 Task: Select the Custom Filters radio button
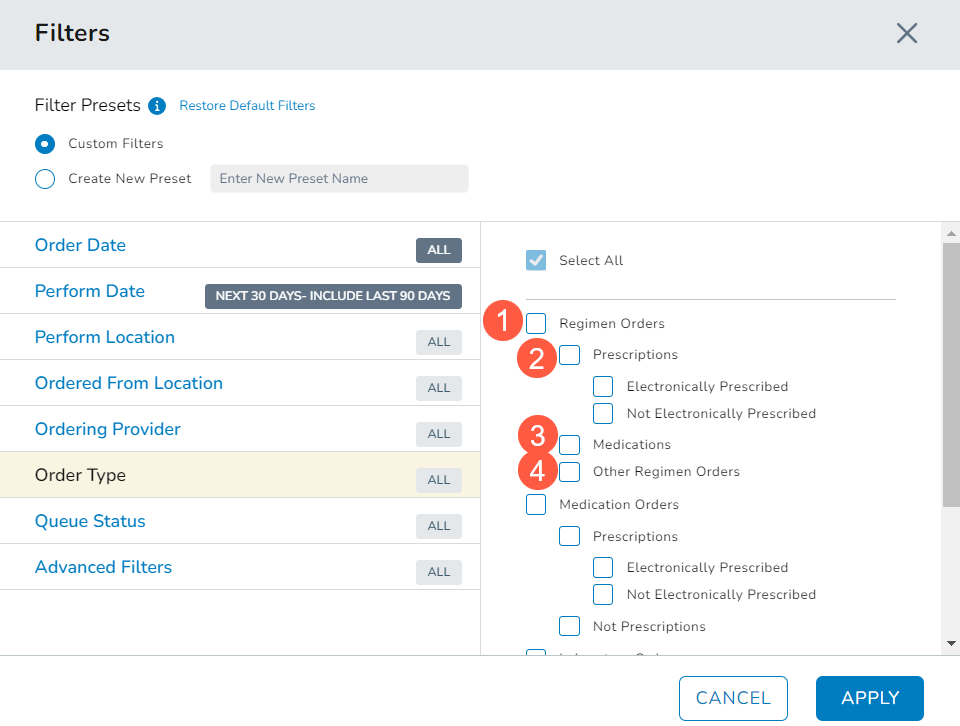pos(45,144)
